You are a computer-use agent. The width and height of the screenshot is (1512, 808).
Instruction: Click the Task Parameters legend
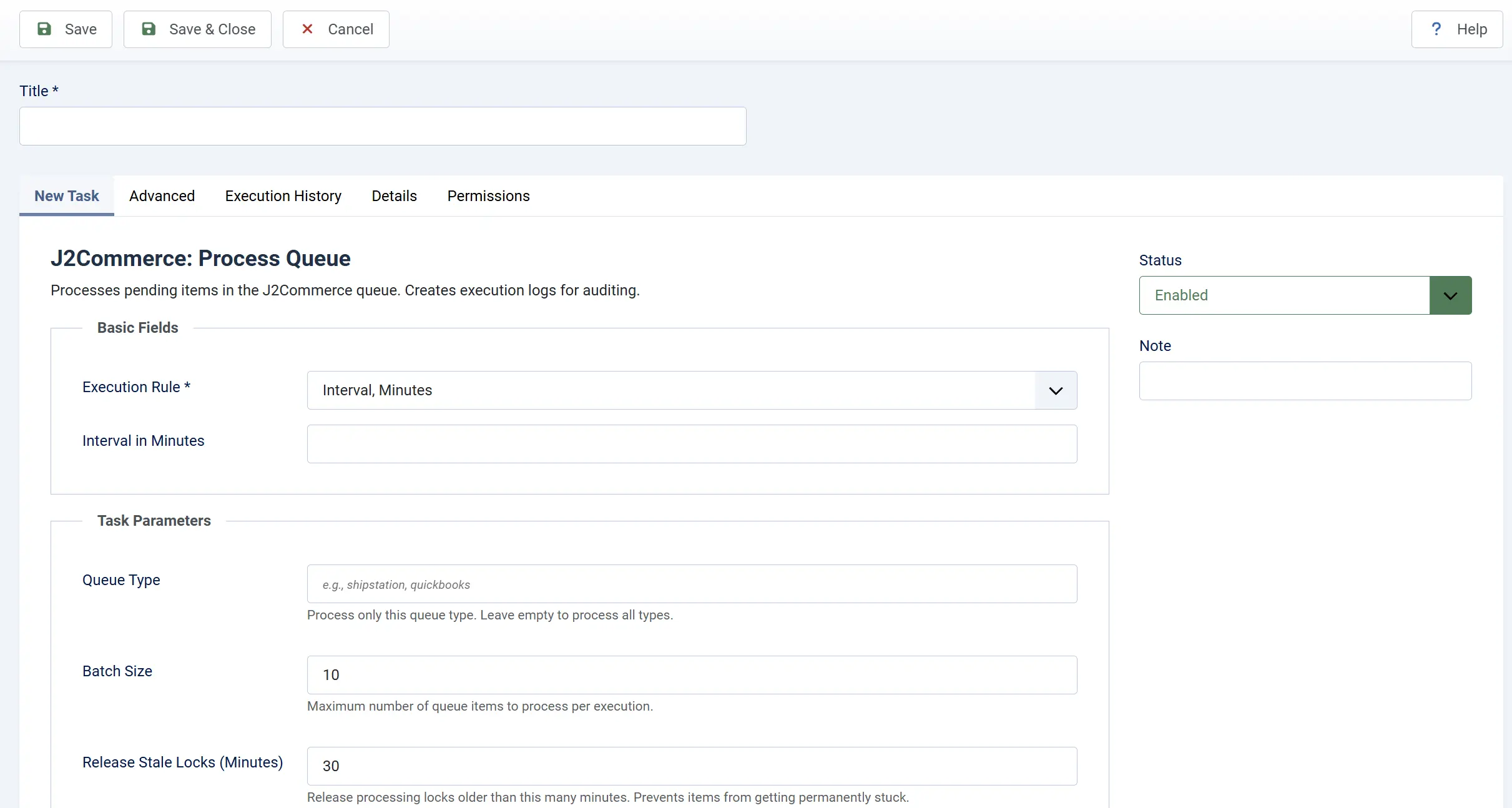point(154,521)
